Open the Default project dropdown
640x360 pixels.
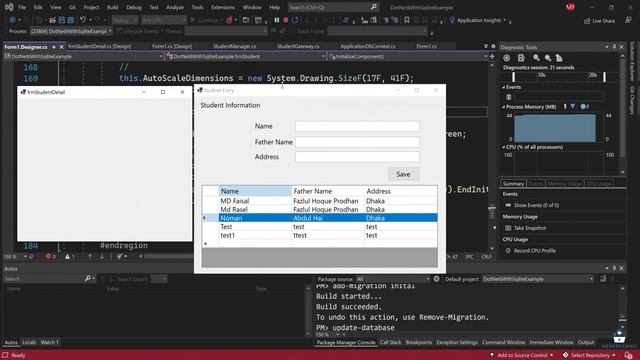[538, 279]
